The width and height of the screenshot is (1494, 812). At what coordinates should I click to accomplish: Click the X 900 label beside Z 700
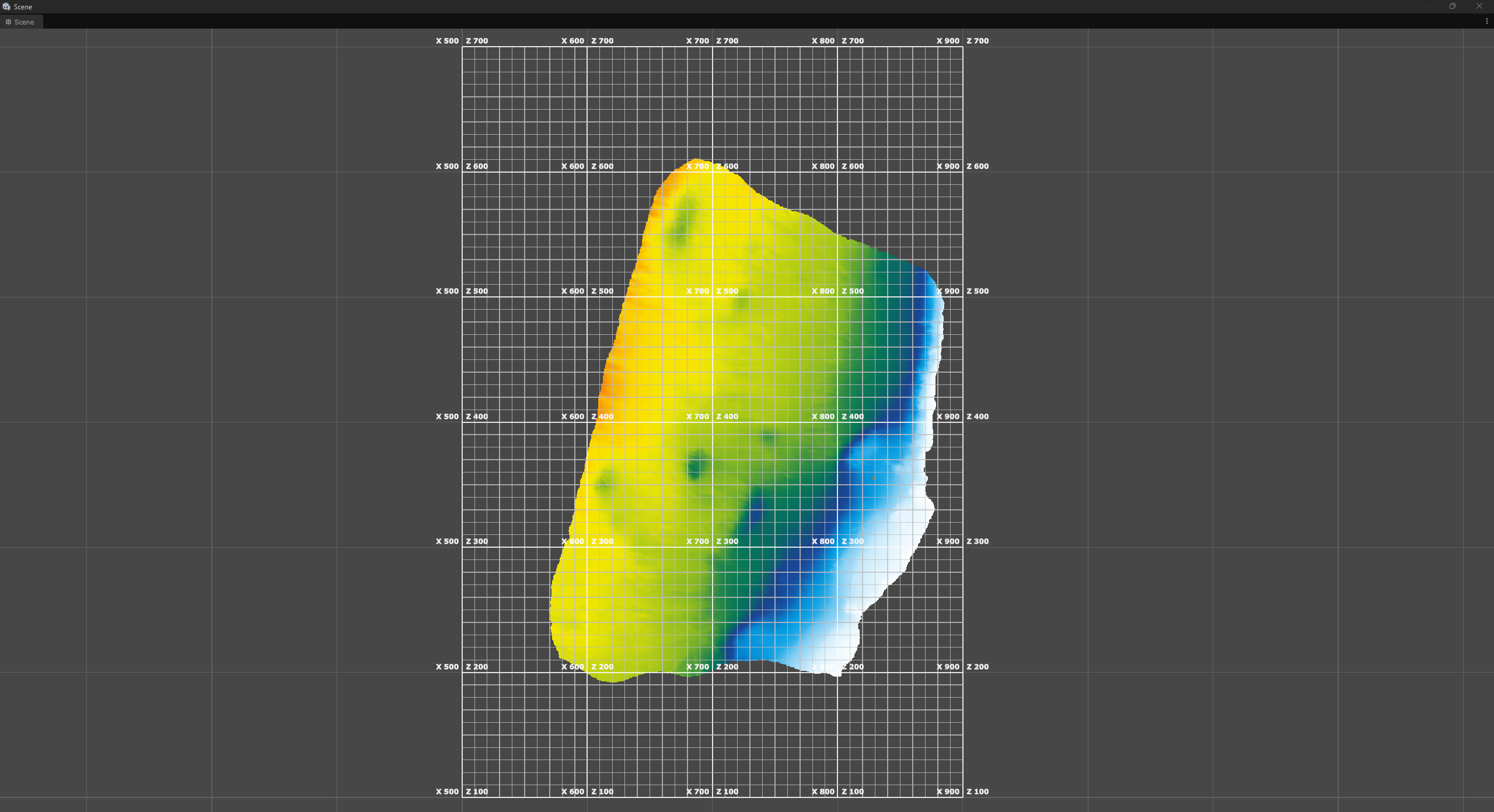click(x=948, y=41)
